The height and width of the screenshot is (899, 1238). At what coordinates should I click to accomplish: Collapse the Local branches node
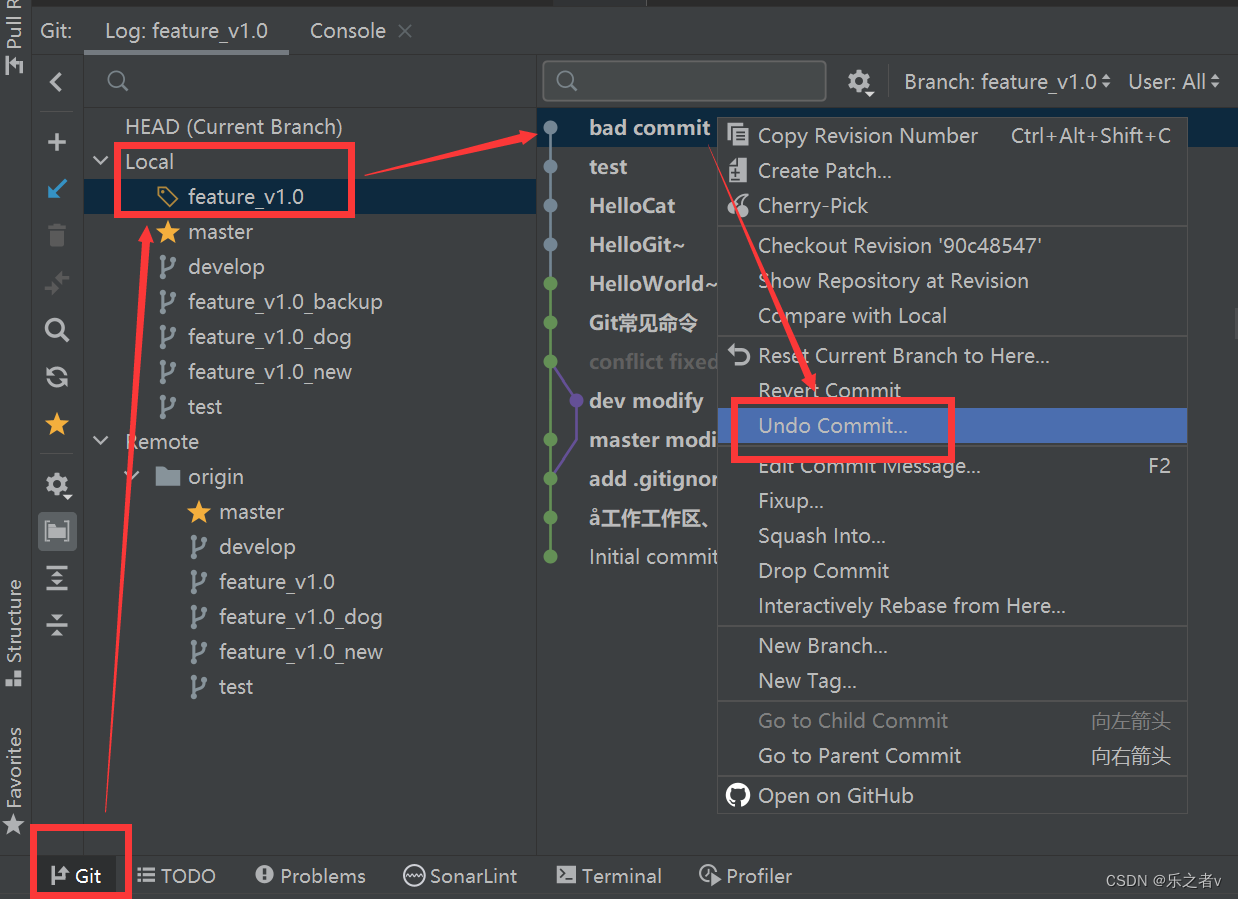(x=101, y=162)
